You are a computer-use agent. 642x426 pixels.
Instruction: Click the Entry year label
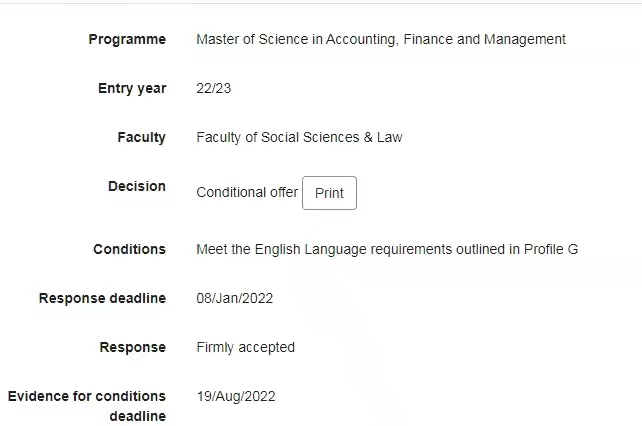point(132,88)
